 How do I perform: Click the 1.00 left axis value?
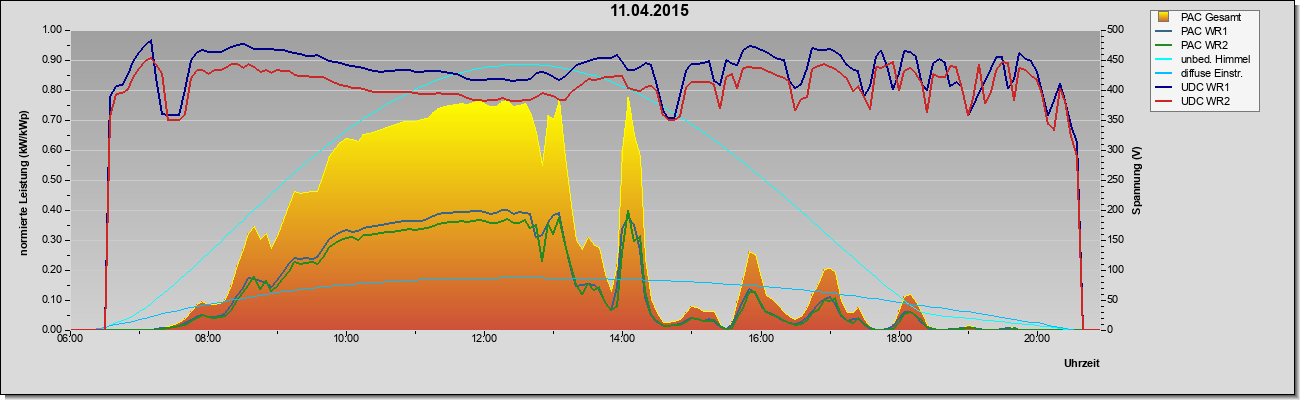pos(50,30)
